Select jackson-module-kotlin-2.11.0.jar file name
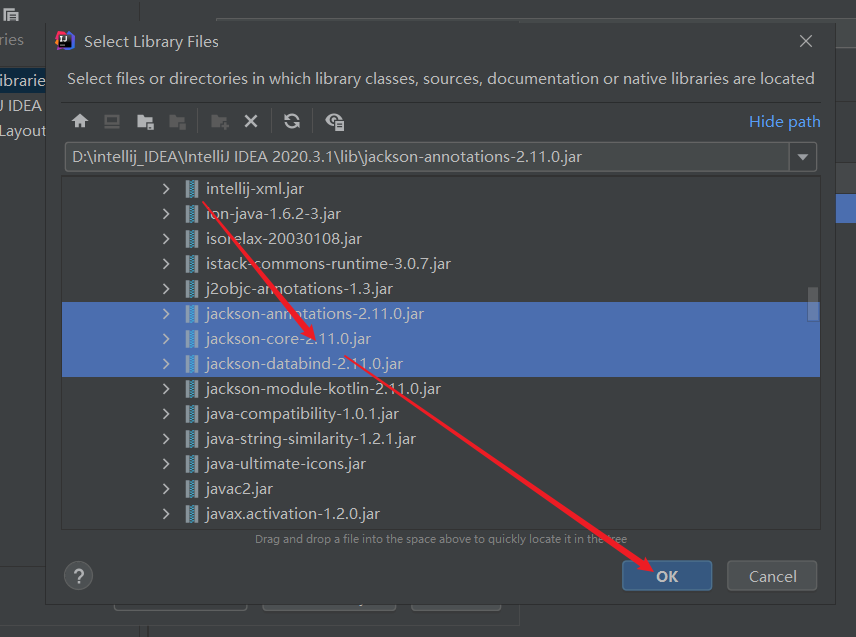Viewport: 856px width, 637px height. point(323,389)
